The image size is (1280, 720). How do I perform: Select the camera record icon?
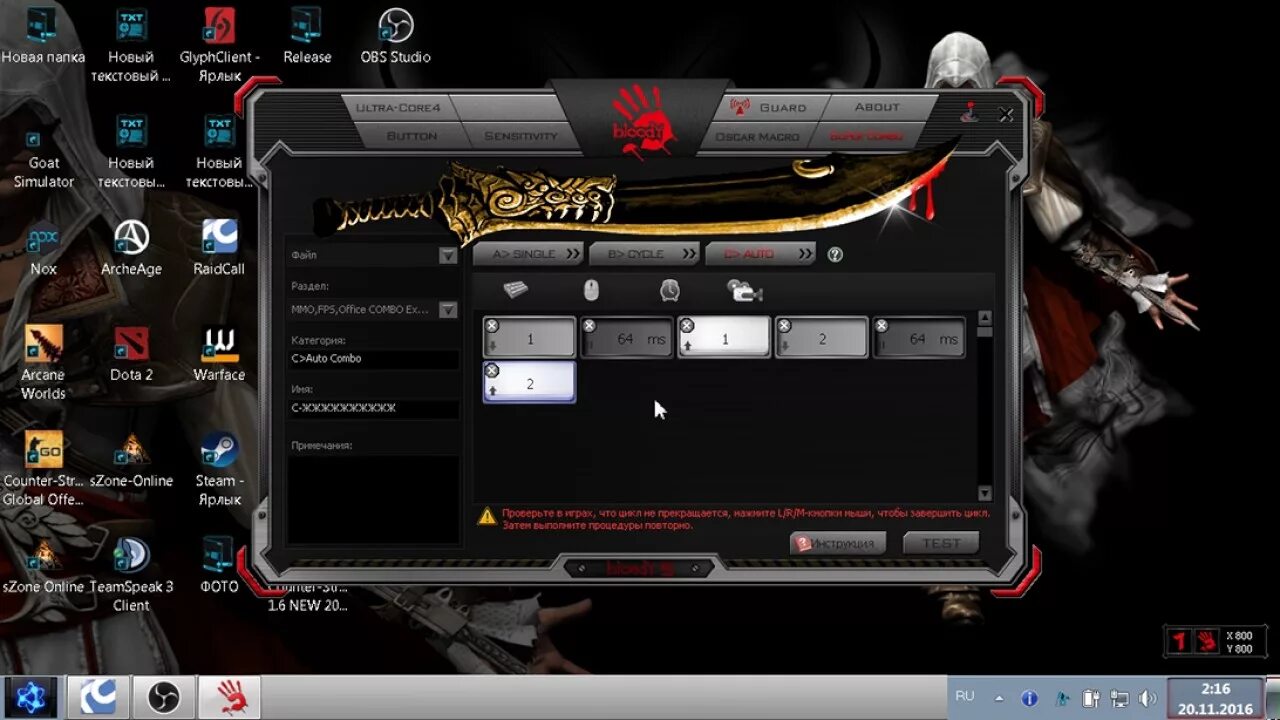(x=745, y=291)
